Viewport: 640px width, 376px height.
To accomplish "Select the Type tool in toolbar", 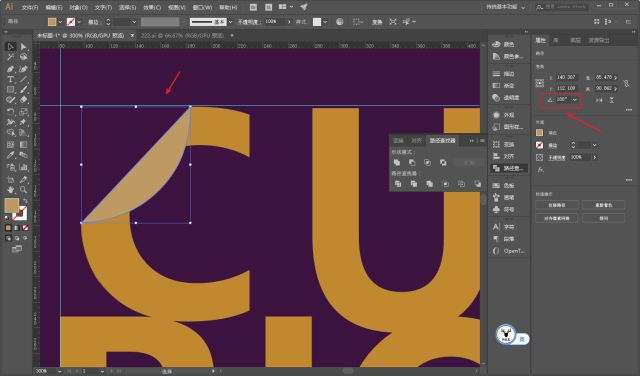I will (x=11, y=80).
